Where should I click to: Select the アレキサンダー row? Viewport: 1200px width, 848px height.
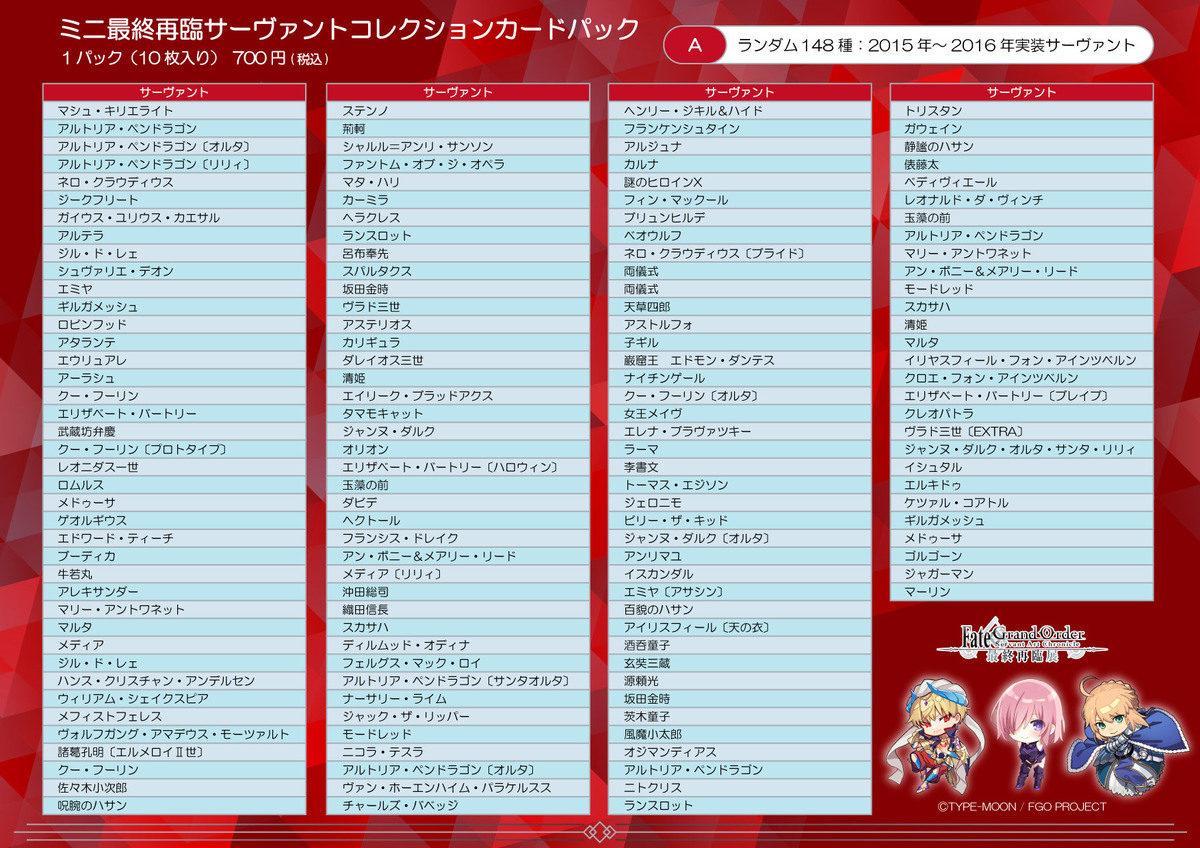(174, 592)
